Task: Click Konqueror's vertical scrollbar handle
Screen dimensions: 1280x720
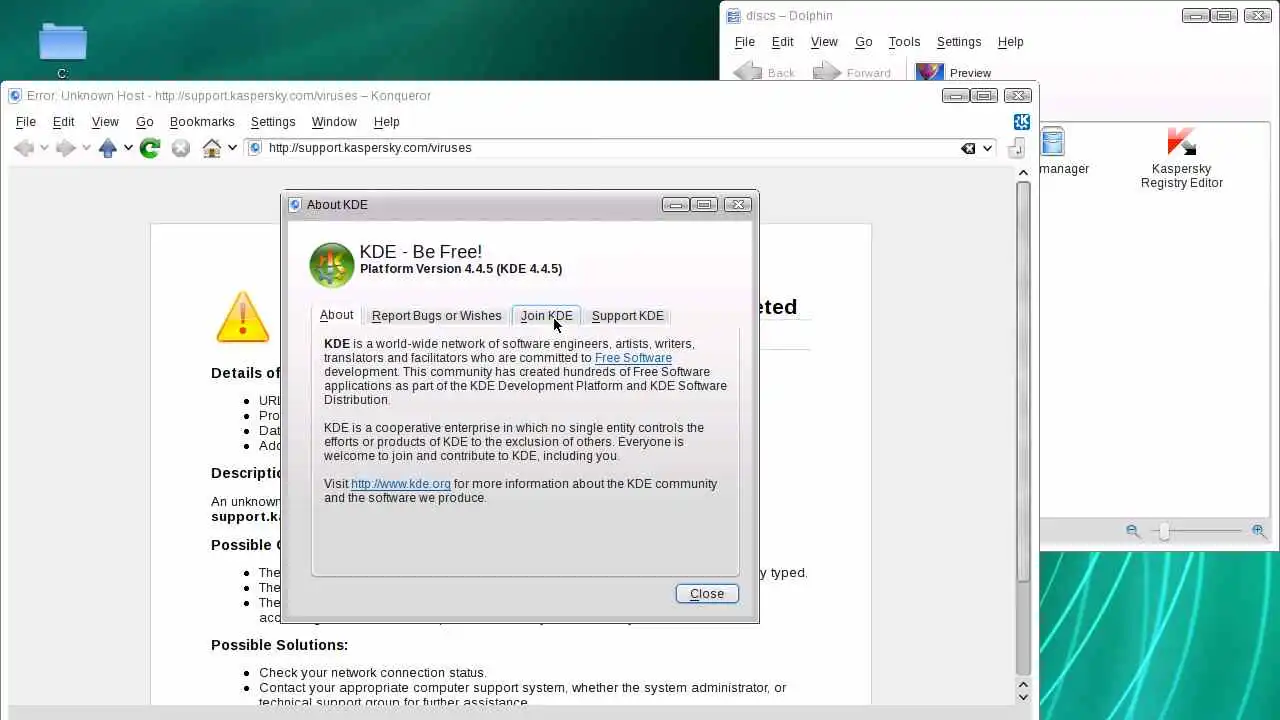Action: point(1023,380)
